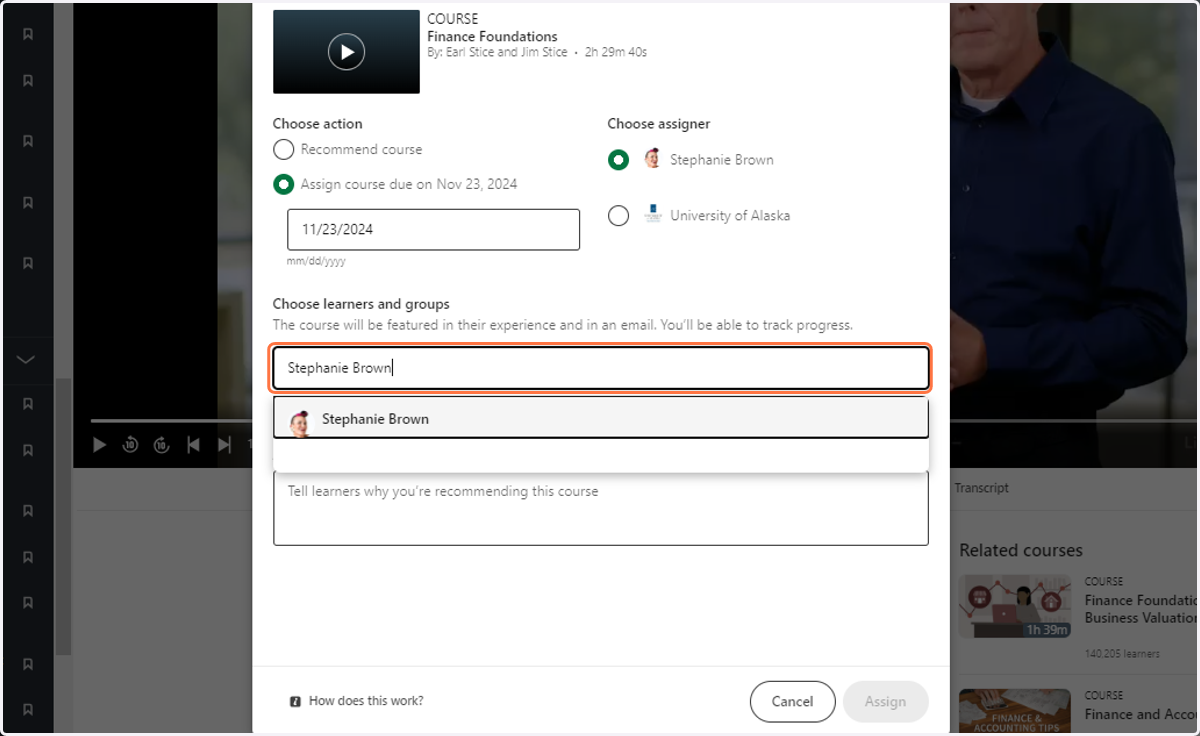Image resolution: width=1200 pixels, height=736 pixels.
Task: Play the background video using the play button
Action: pos(99,445)
